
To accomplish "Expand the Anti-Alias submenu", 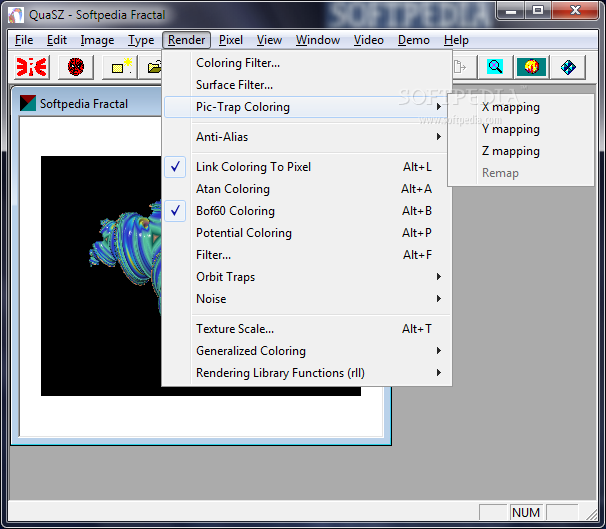I will [x=307, y=137].
